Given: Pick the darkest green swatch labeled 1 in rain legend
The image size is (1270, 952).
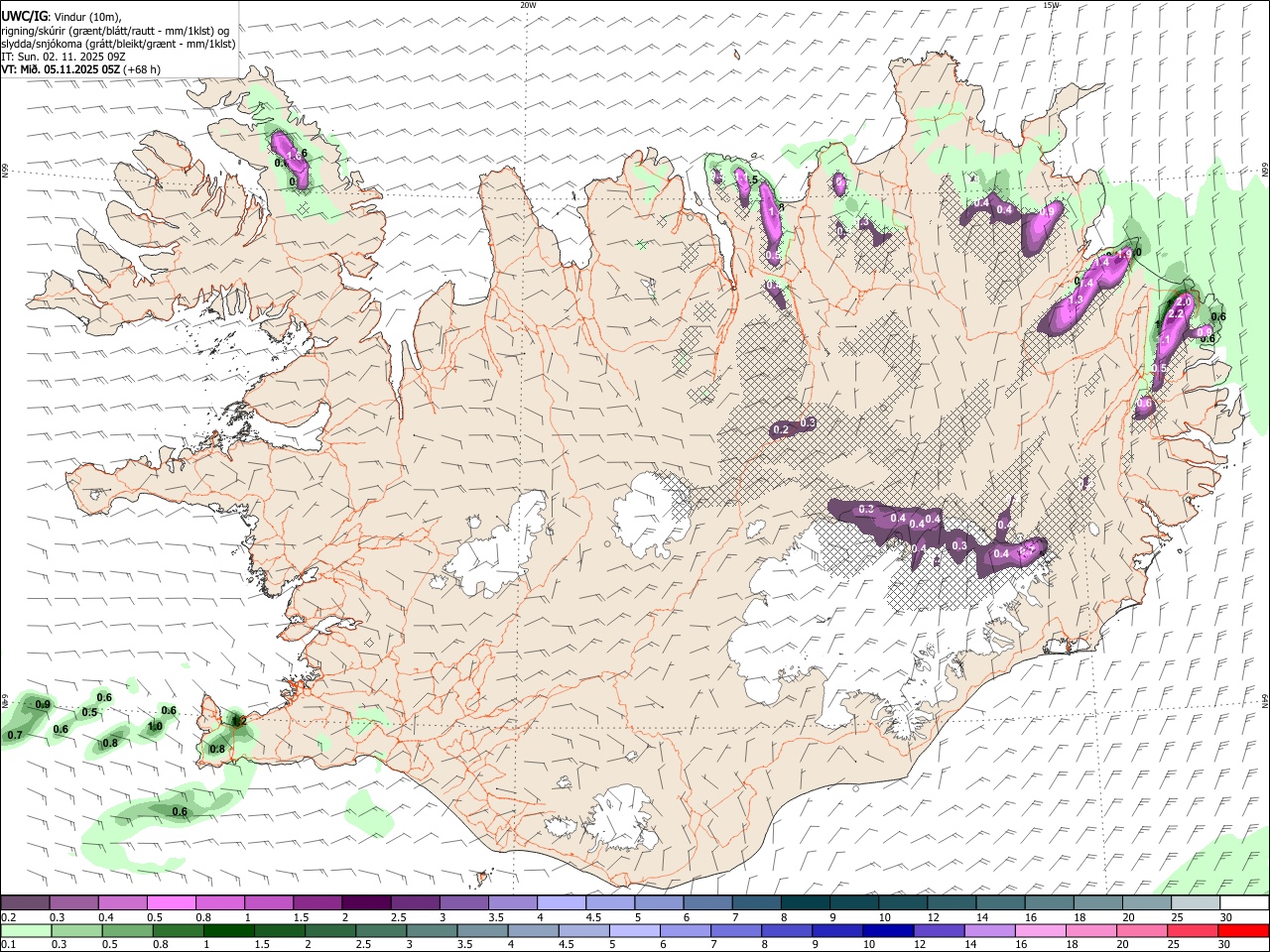Looking at the screenshot, I should point(228,930).
